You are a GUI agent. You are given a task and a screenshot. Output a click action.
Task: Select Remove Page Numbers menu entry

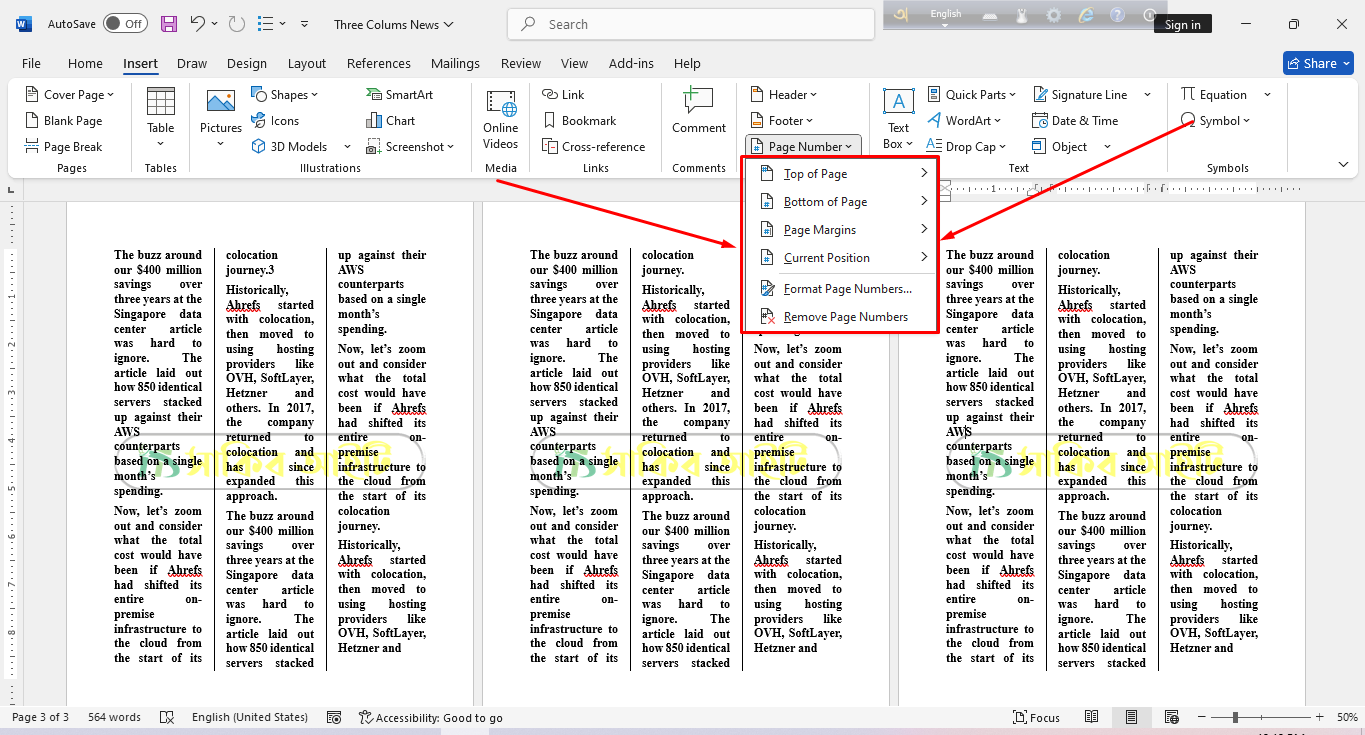pos(844,317)
